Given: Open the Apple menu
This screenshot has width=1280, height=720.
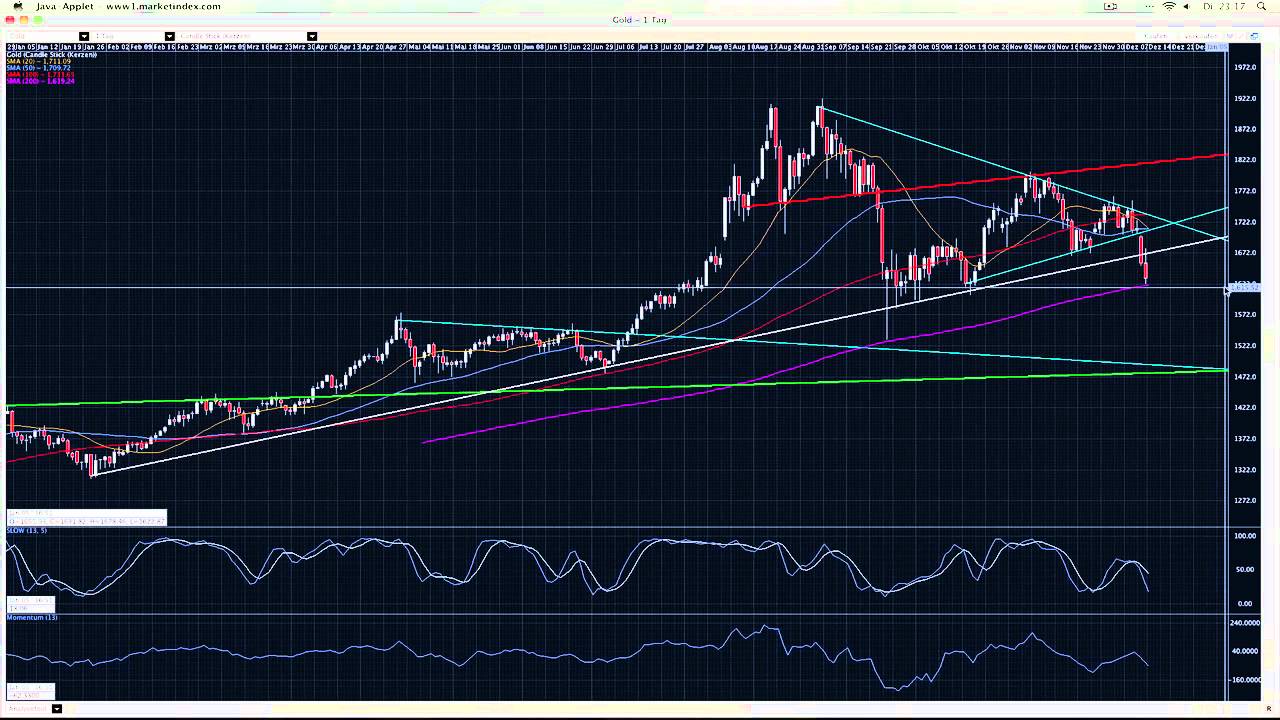Looking at the screenshot, I should [x=18, y=6].
